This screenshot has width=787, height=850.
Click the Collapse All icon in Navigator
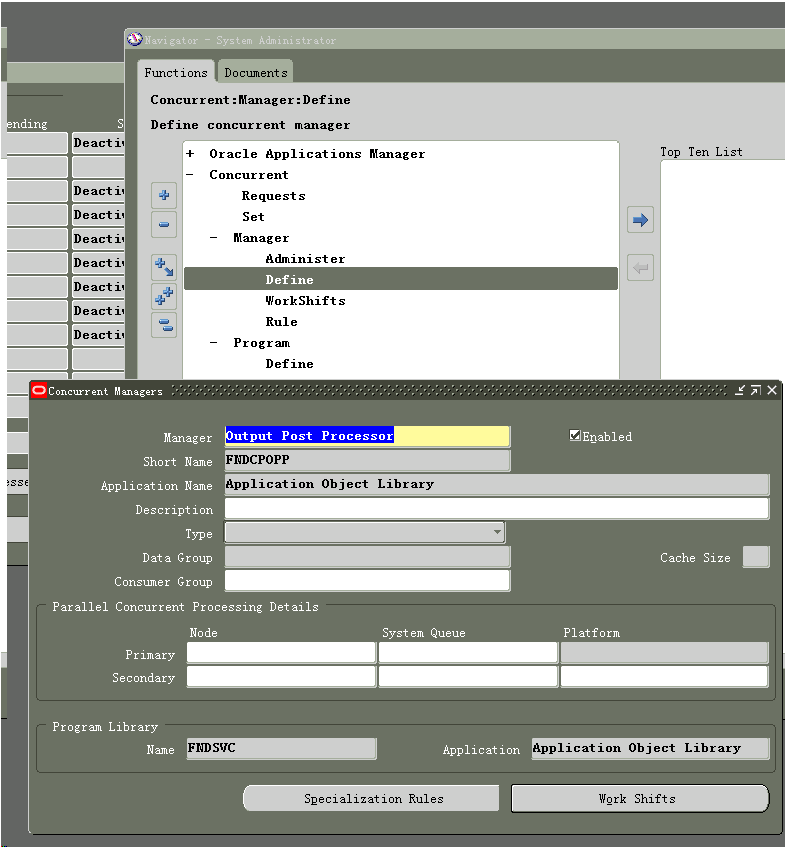(x=164, y=325)
